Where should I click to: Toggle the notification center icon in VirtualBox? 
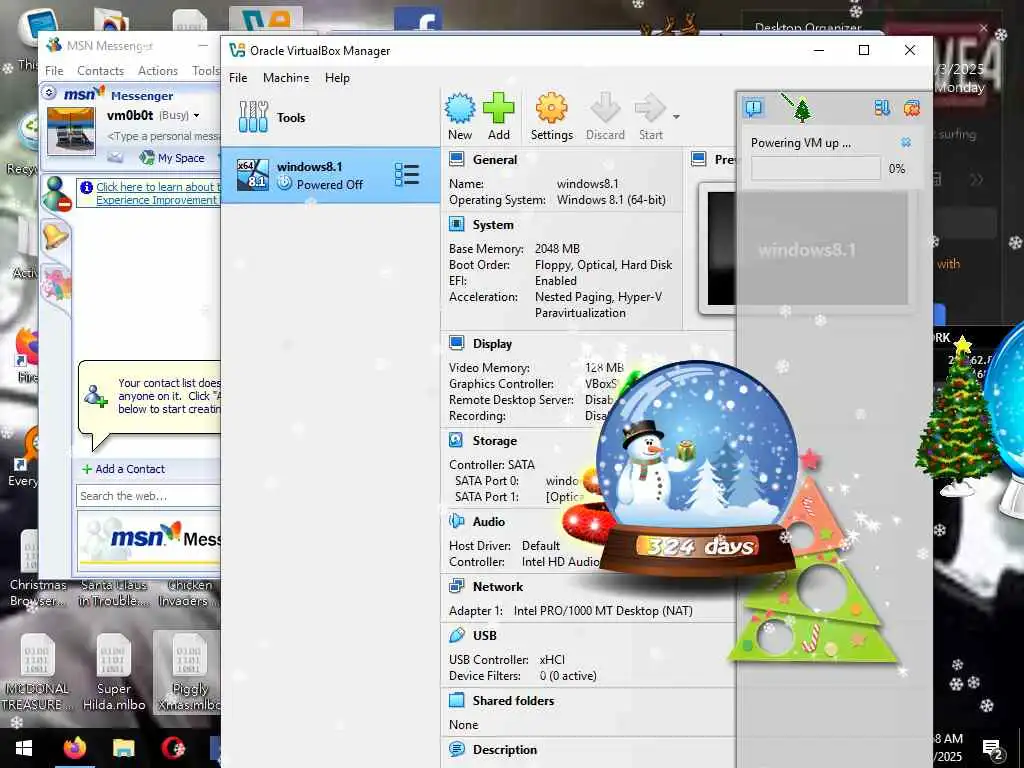[x=753, y=108]
